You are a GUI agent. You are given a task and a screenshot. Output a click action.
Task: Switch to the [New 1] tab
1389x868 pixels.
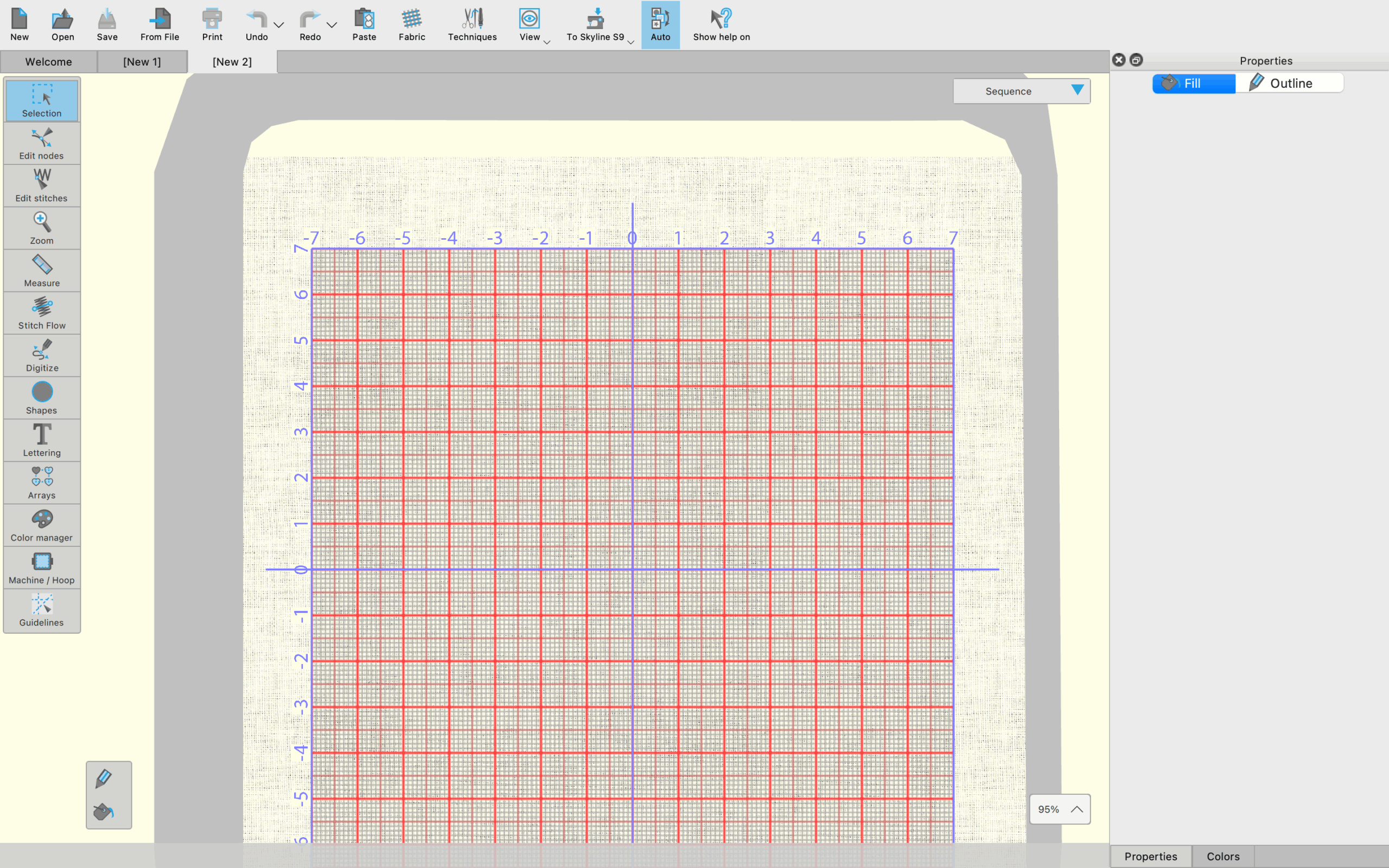click(x=142, y=62)
